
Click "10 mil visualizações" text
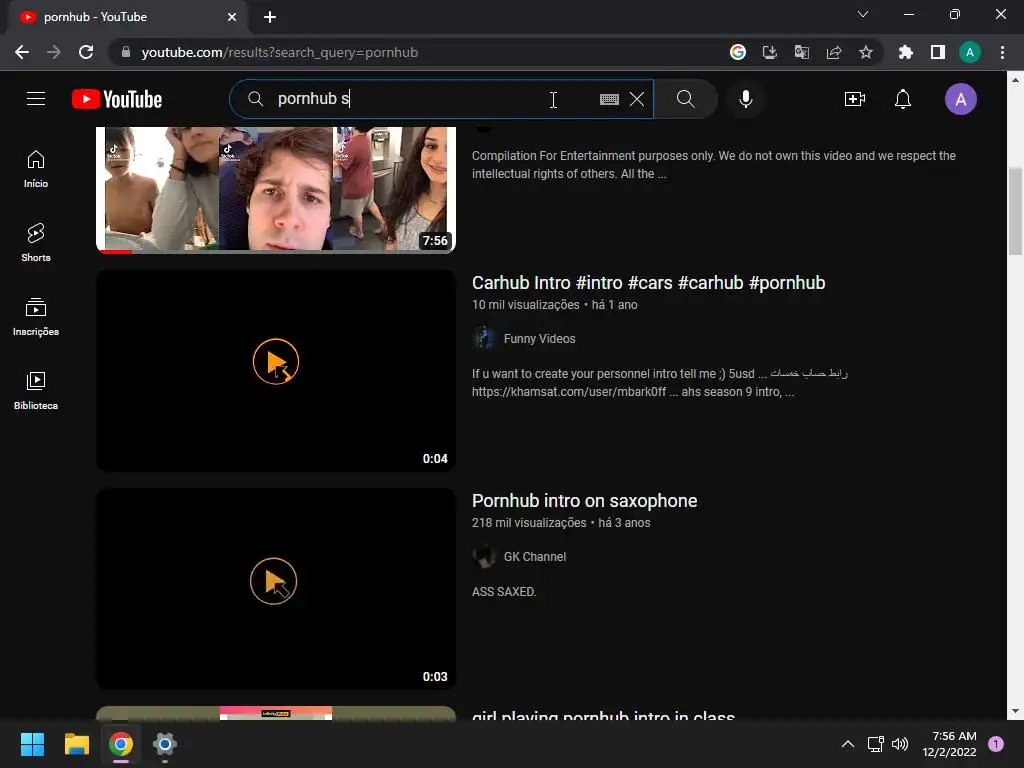click(x=526, y=304)
